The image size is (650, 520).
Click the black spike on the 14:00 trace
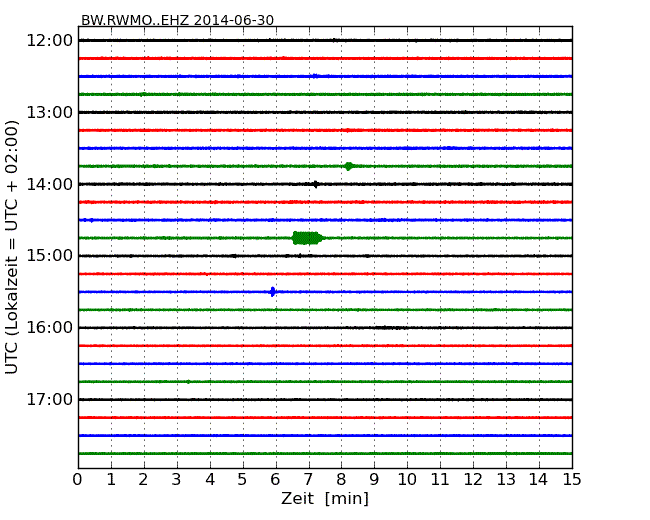click(316, 184)
